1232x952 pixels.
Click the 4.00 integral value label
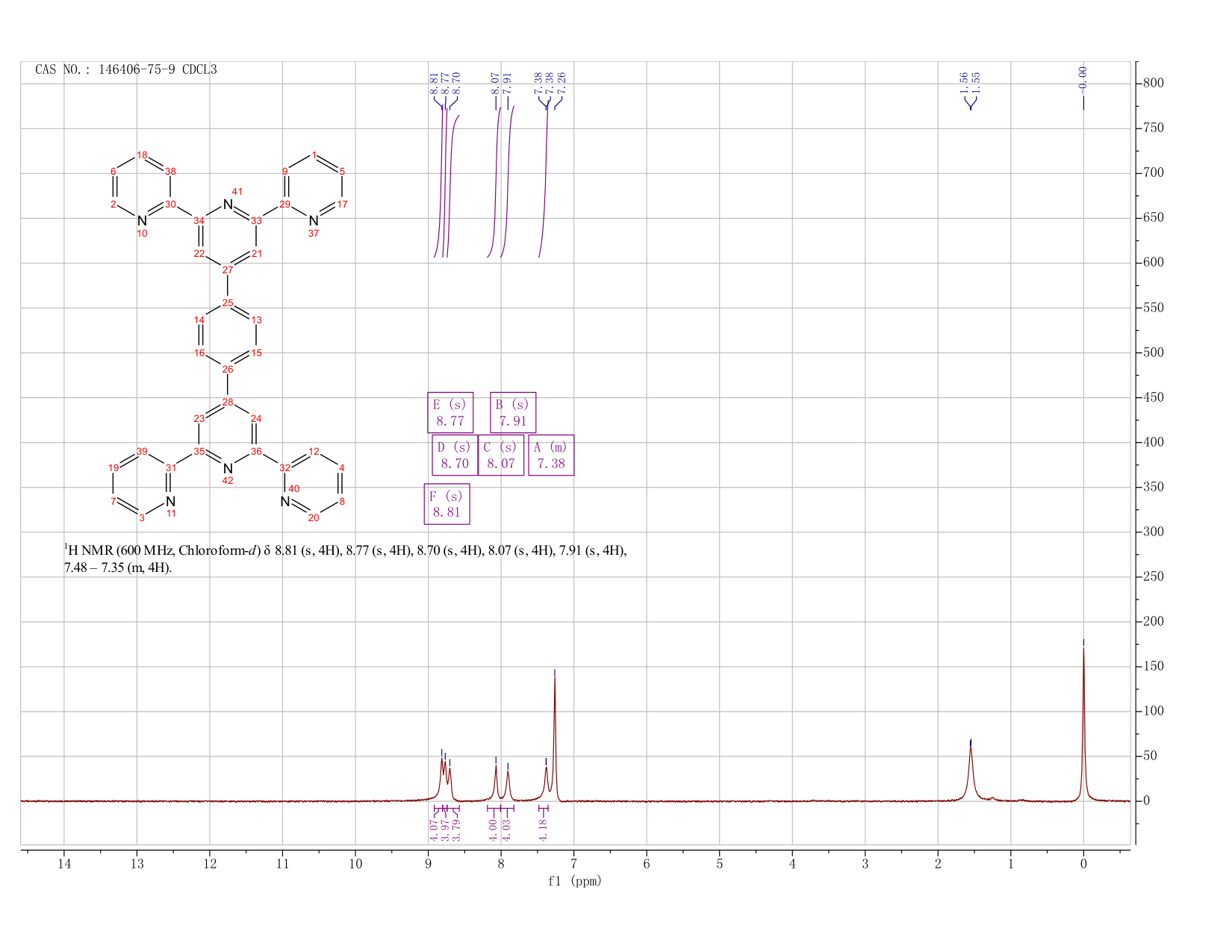tap(494, 829)
